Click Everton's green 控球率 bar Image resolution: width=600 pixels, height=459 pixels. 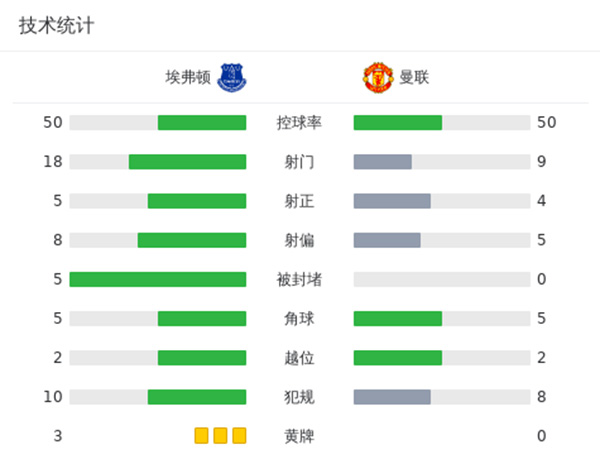[x=202, y=123]
